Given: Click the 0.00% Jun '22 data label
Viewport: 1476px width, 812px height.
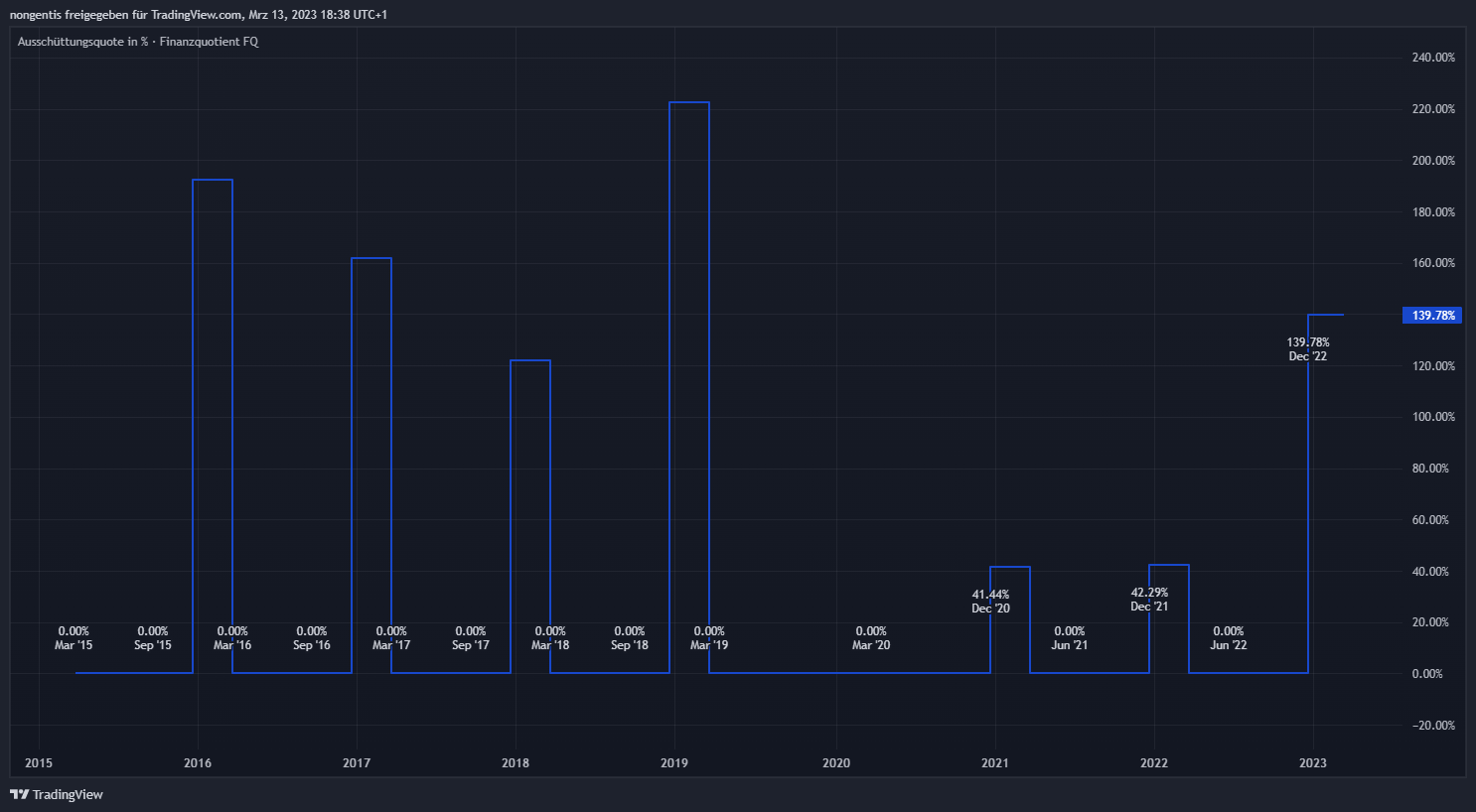Looking at the screenshot, I should point(1229,638).
